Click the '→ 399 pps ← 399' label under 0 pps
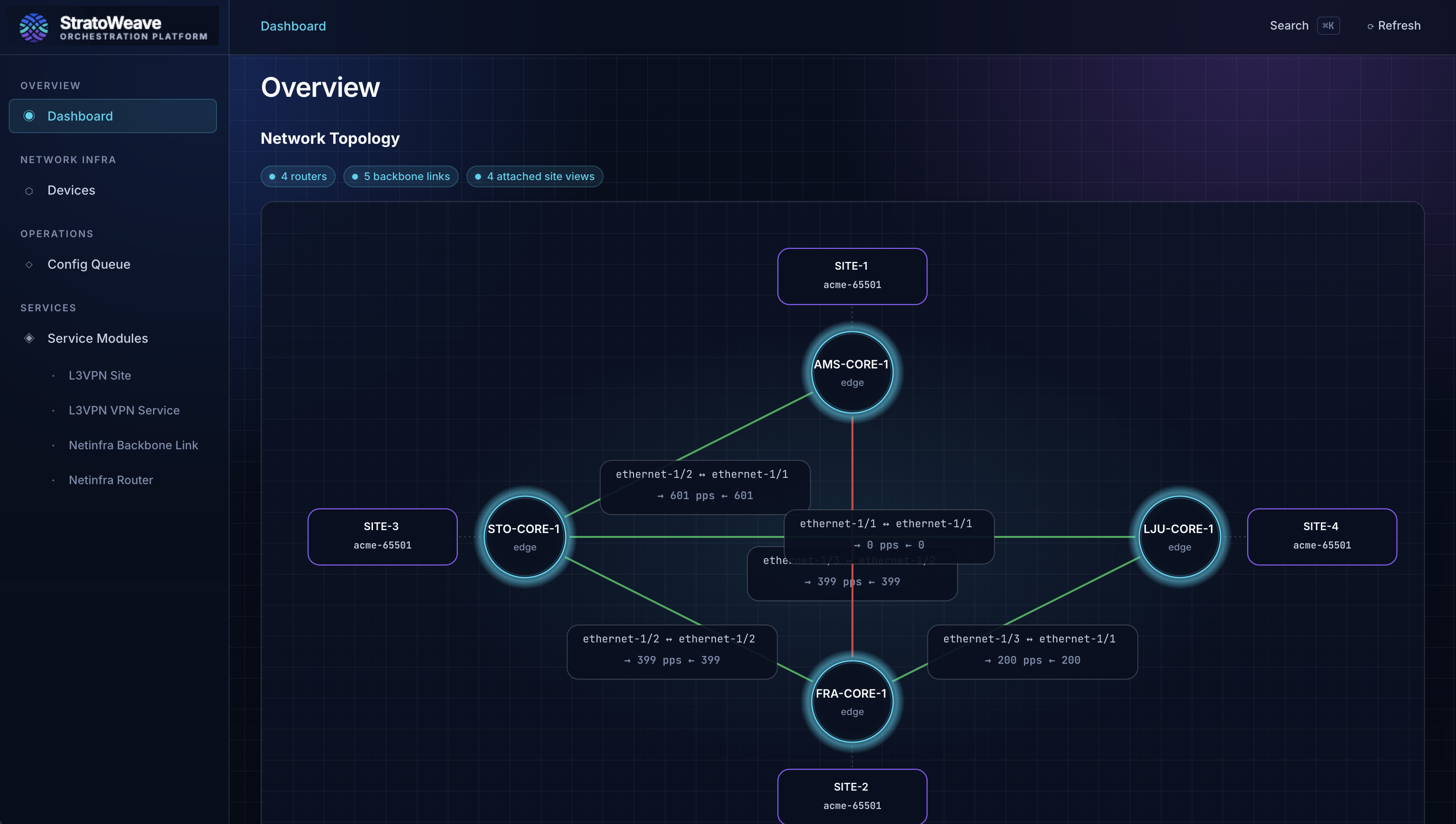Viewport: 1456px width, 824px height. point(852,582)
